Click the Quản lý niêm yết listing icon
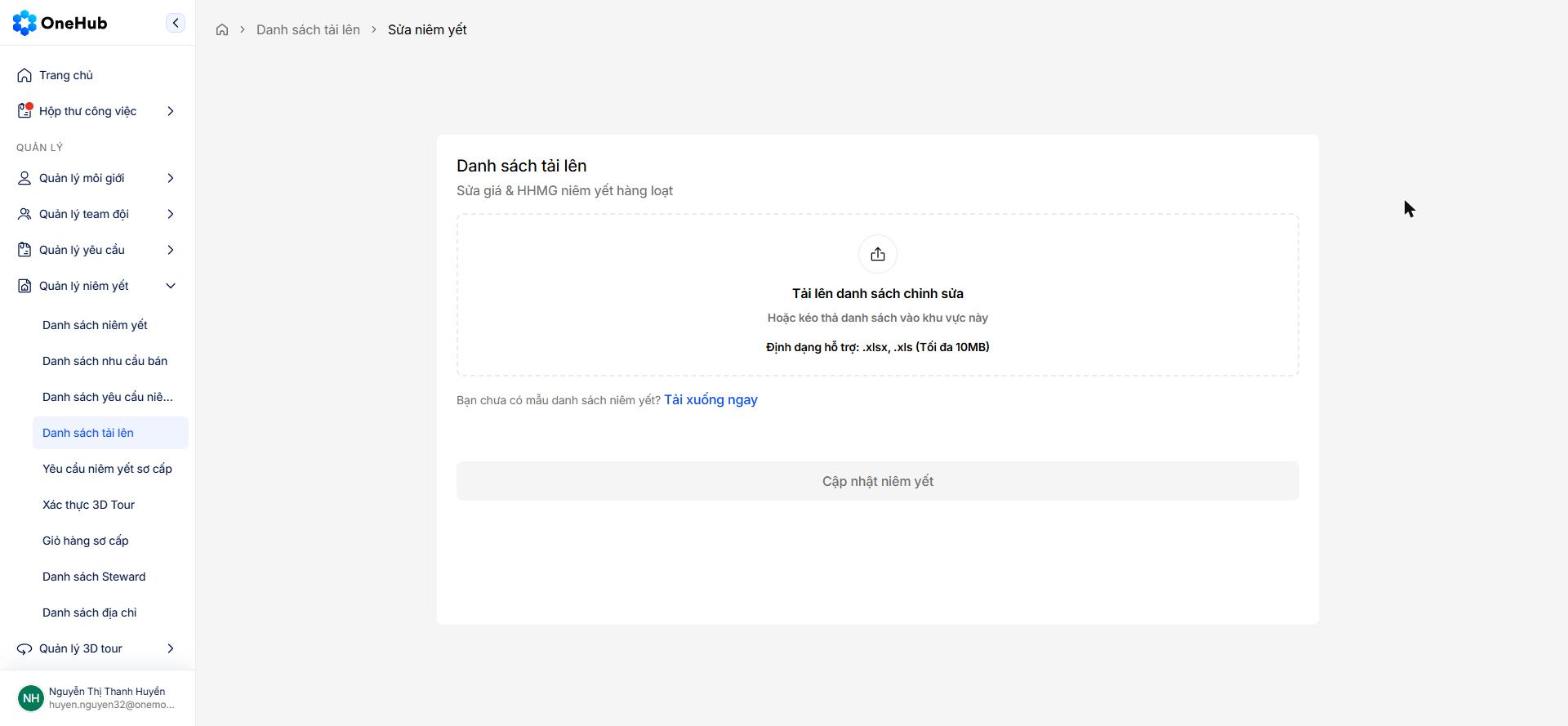Image resolution: width=1568 pixels, height=726 pixels. [x=24, y=286]
